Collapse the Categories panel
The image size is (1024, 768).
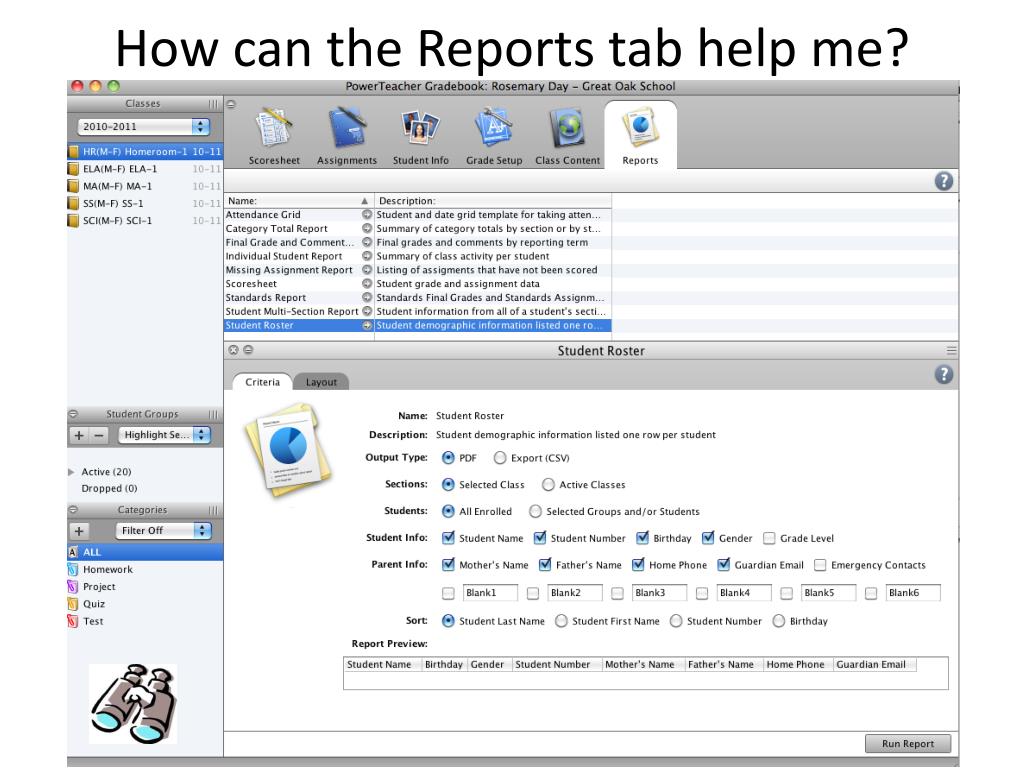(73, 510)
